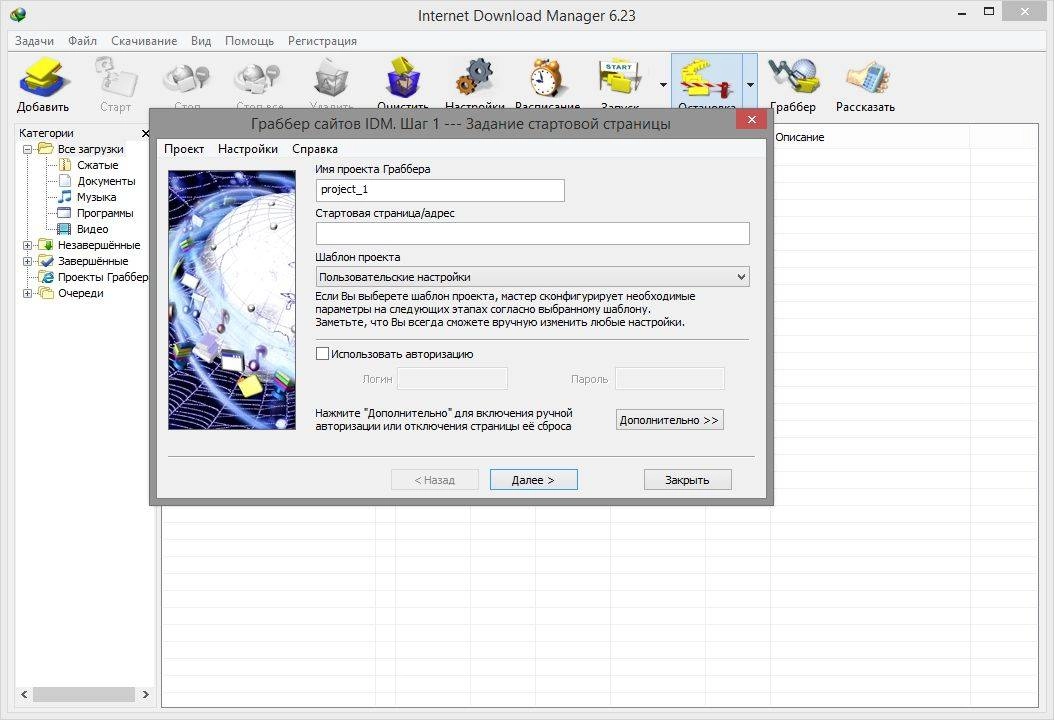Viewport: 1054px width, 720px height.
Task: Open the Вид menu
Action: coord(201,41)
